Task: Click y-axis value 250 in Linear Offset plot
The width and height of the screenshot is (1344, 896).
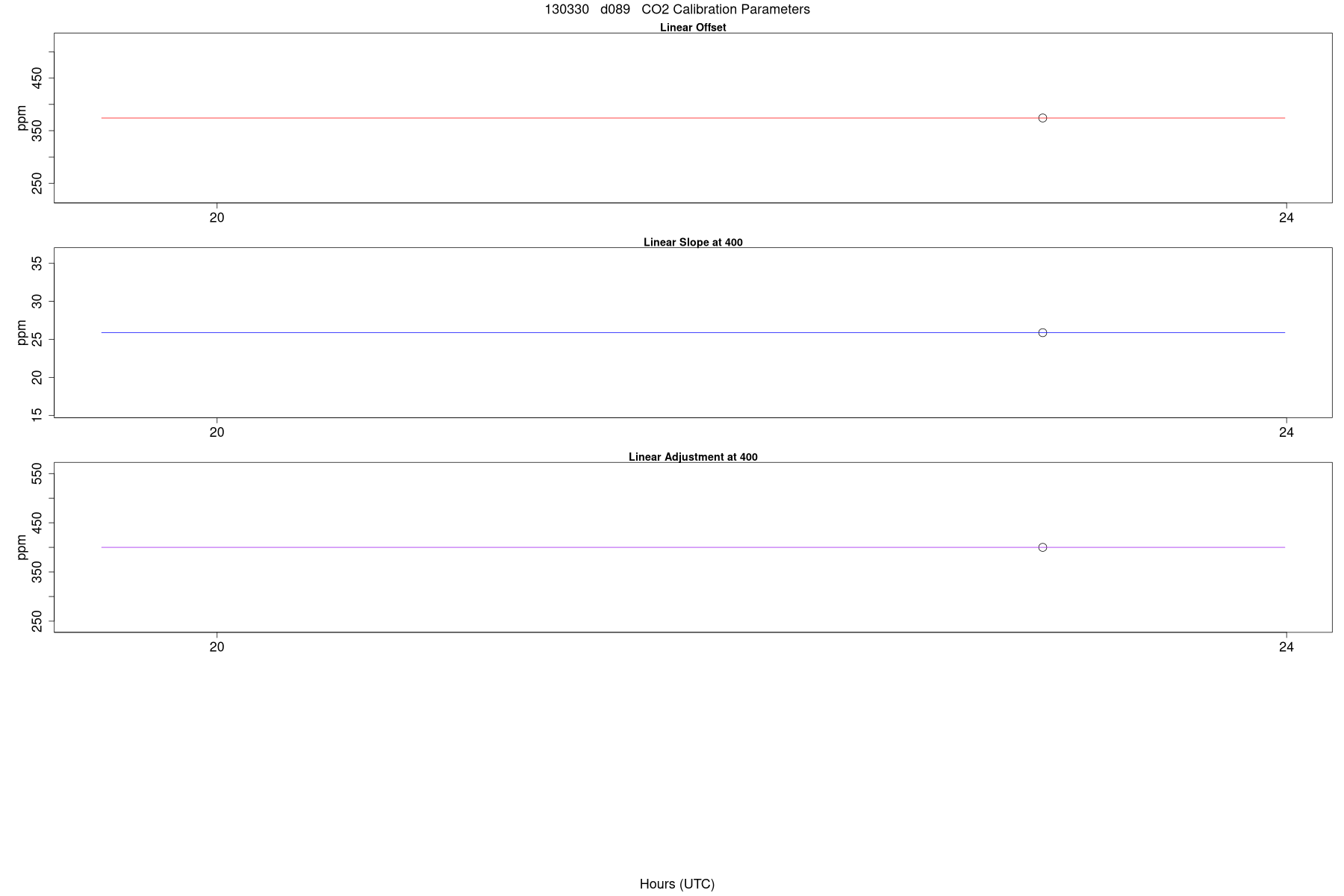Action: point(37,183)
